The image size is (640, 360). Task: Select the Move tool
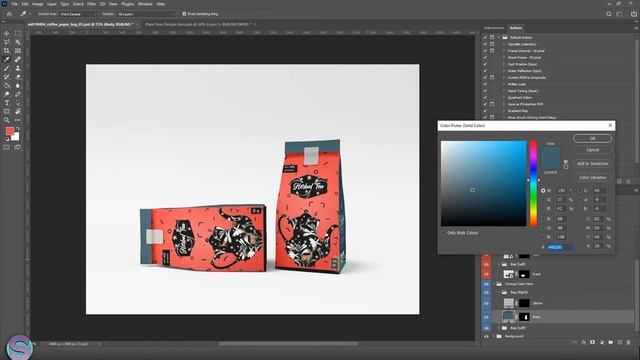7,33
